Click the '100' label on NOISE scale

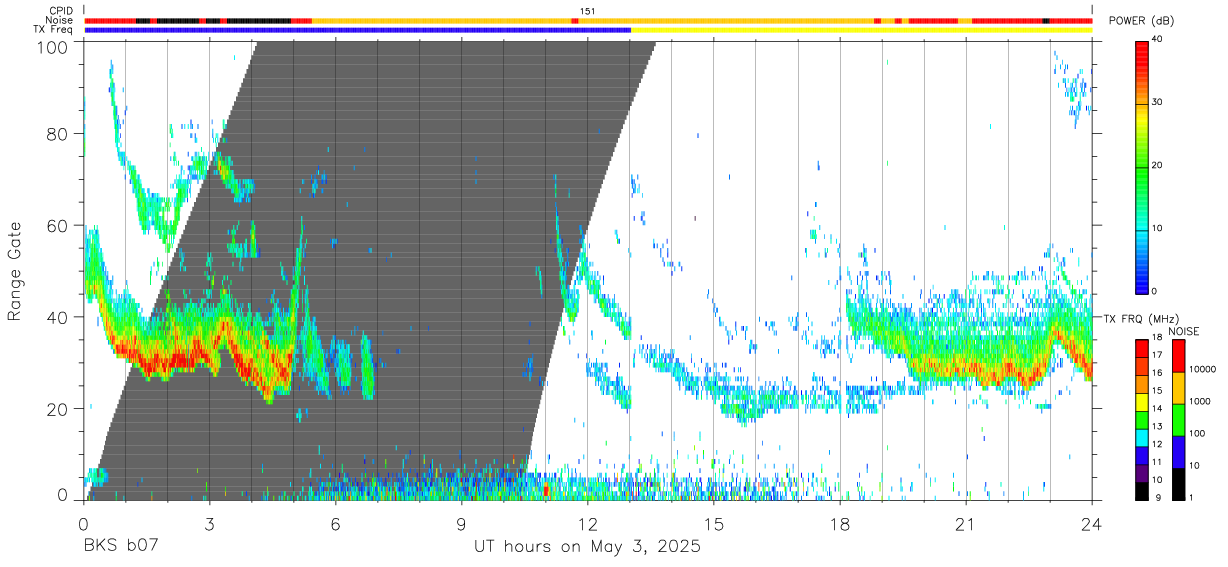1199,433
